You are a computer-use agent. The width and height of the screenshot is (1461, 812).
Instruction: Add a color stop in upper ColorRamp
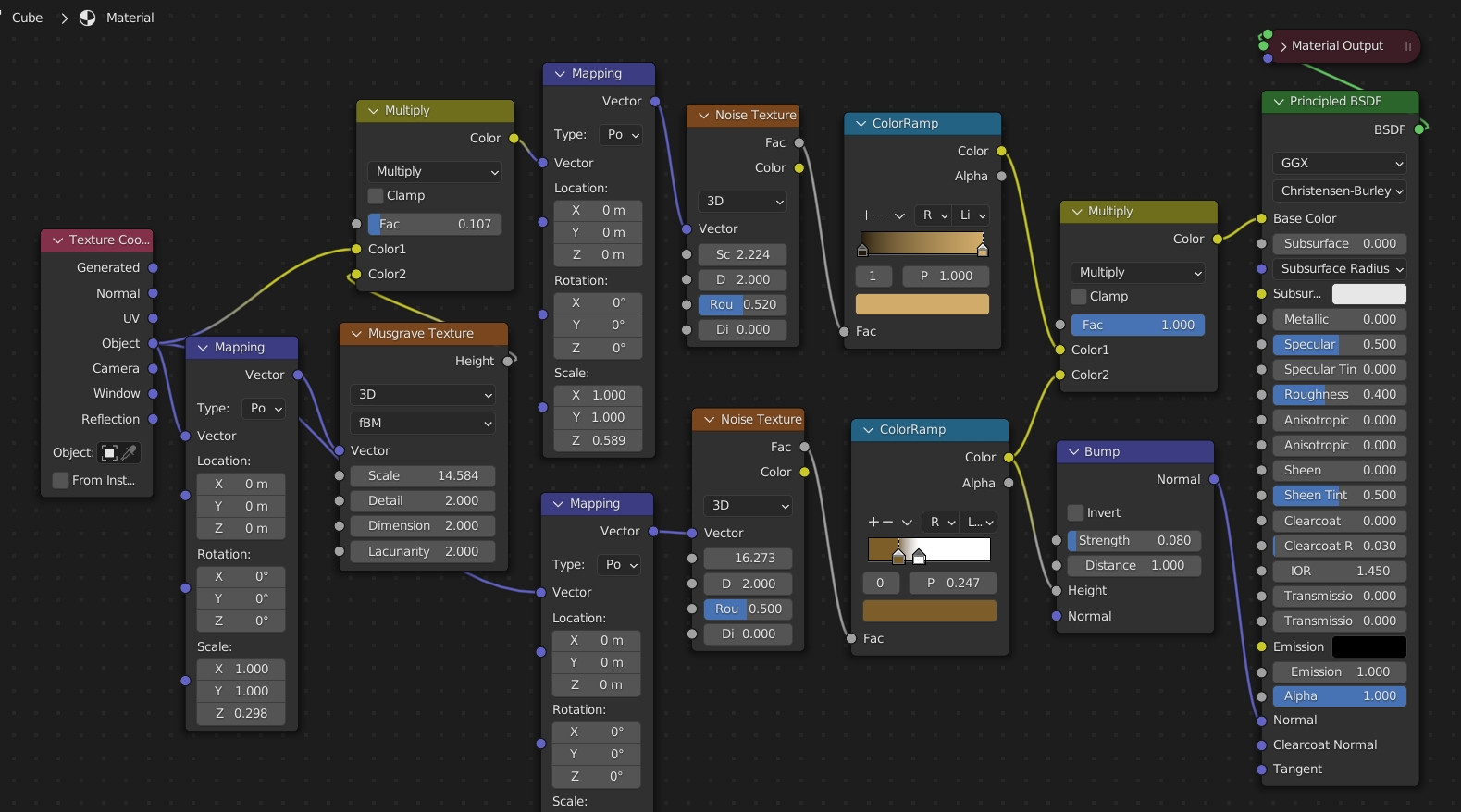pyautogui.click(x=866, y=215)
